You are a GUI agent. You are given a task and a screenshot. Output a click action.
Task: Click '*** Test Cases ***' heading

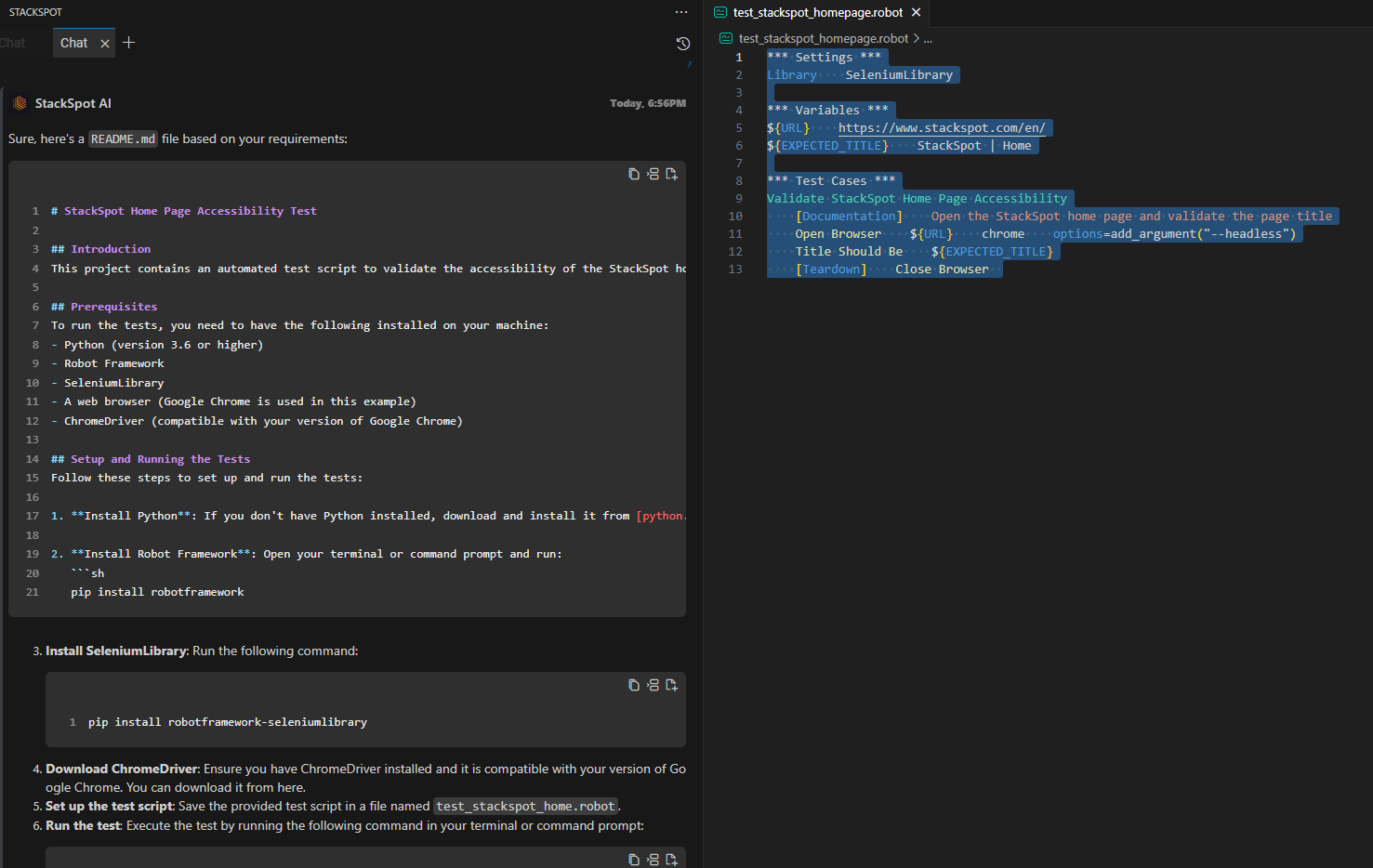(x=831, y=181)
